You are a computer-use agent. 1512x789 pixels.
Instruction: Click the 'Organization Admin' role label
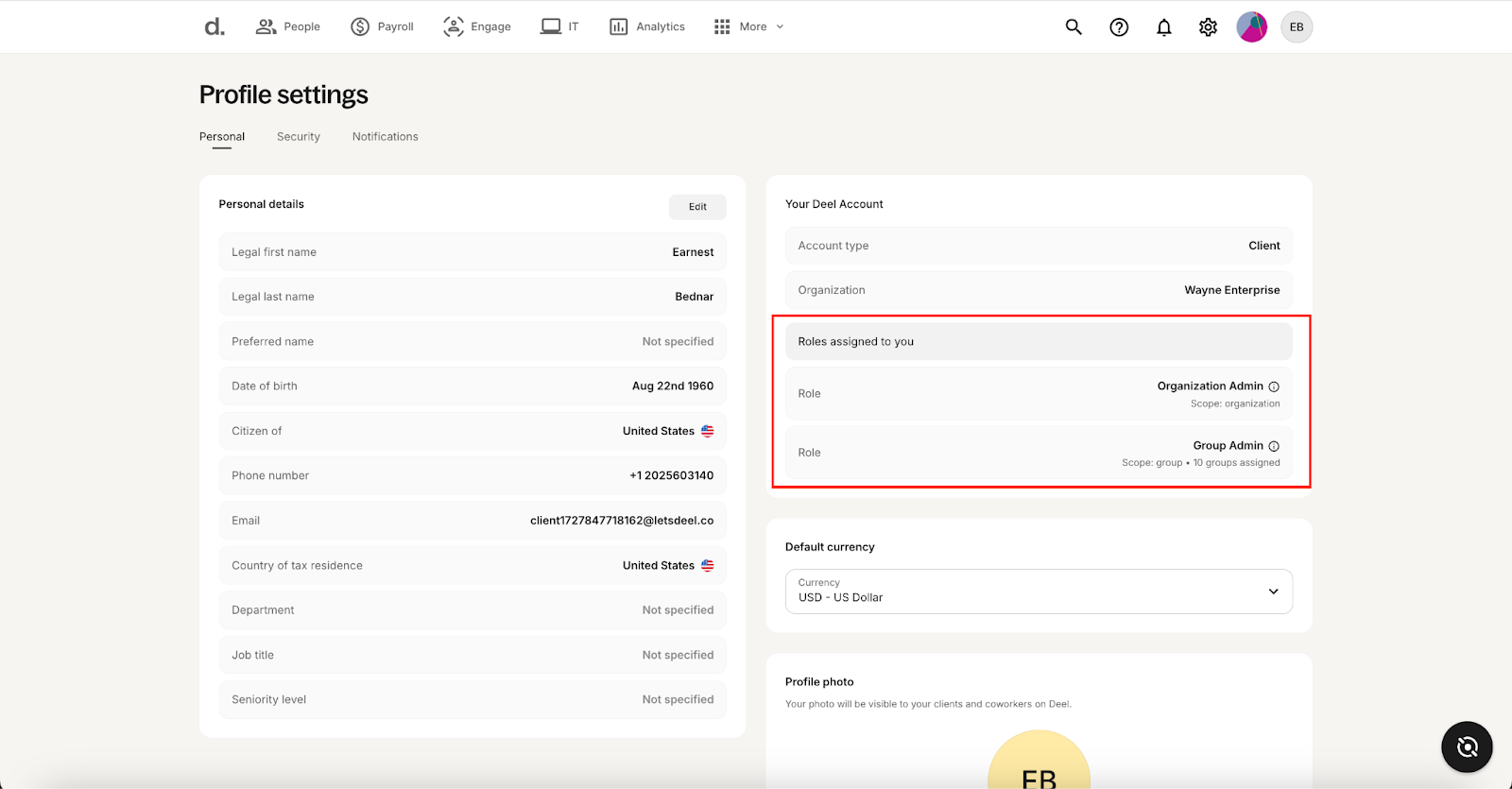pos(1211,386)
